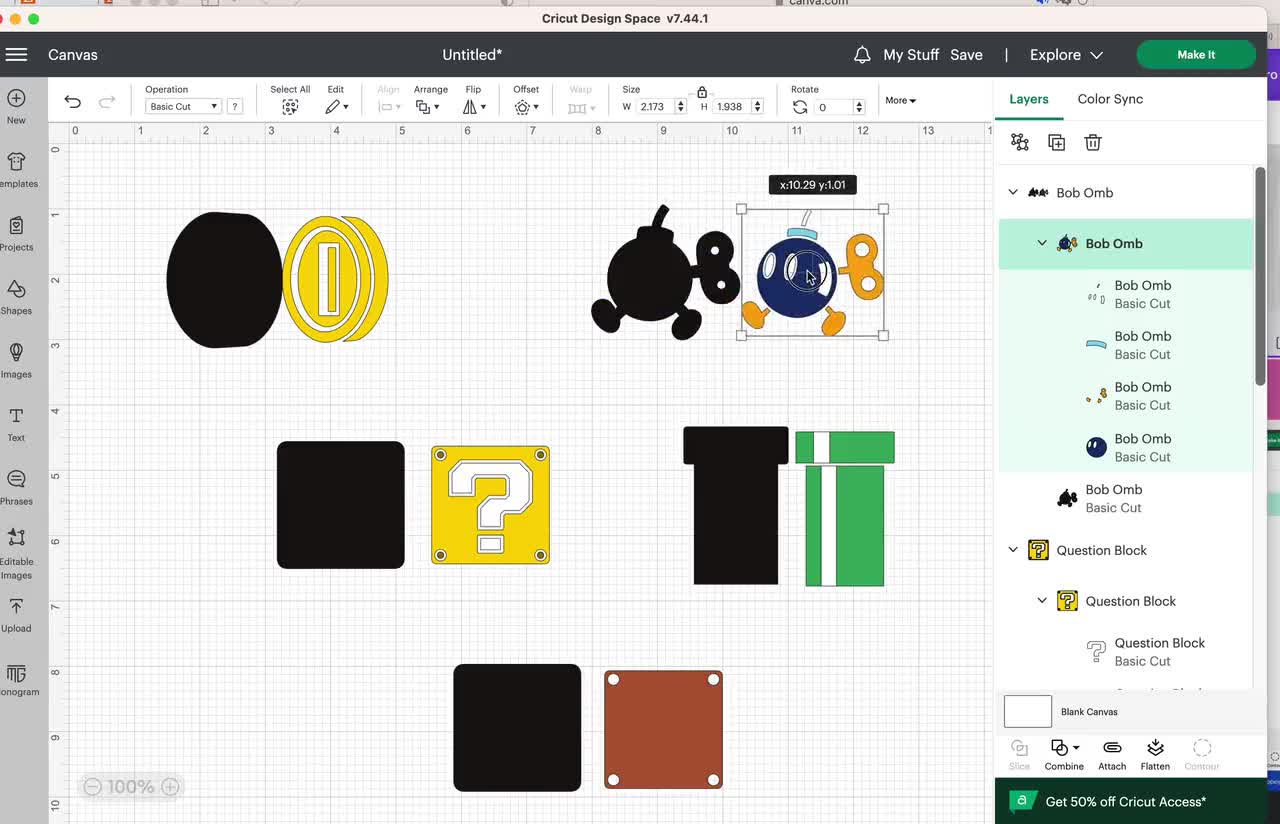Open the Explore dropdown
The image size is (1280, 824).
[x=1066, y=55]
